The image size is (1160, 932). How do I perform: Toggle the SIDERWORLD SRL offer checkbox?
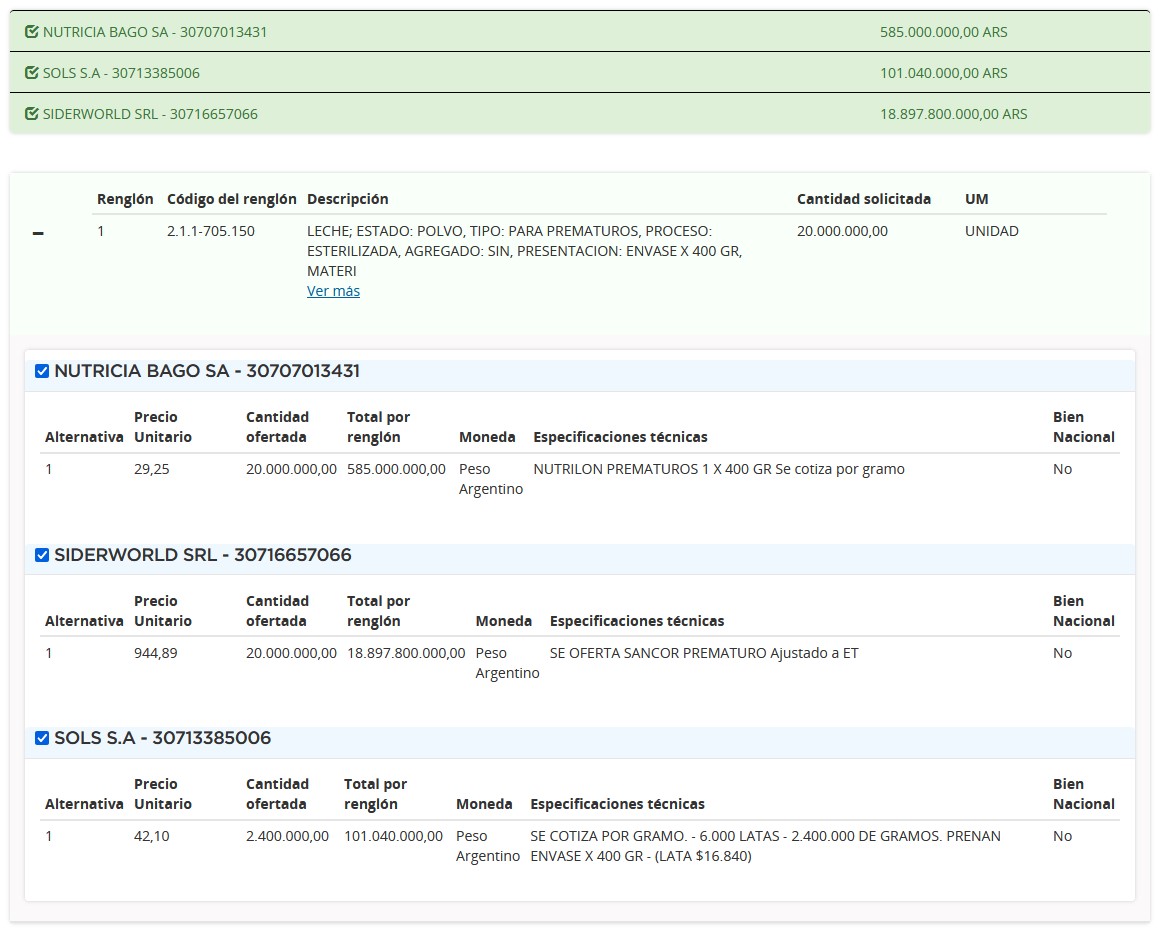42,555
